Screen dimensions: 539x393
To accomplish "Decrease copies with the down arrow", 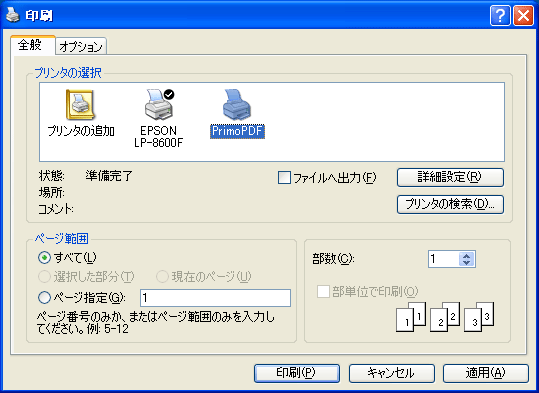I will tap(466, 263).
